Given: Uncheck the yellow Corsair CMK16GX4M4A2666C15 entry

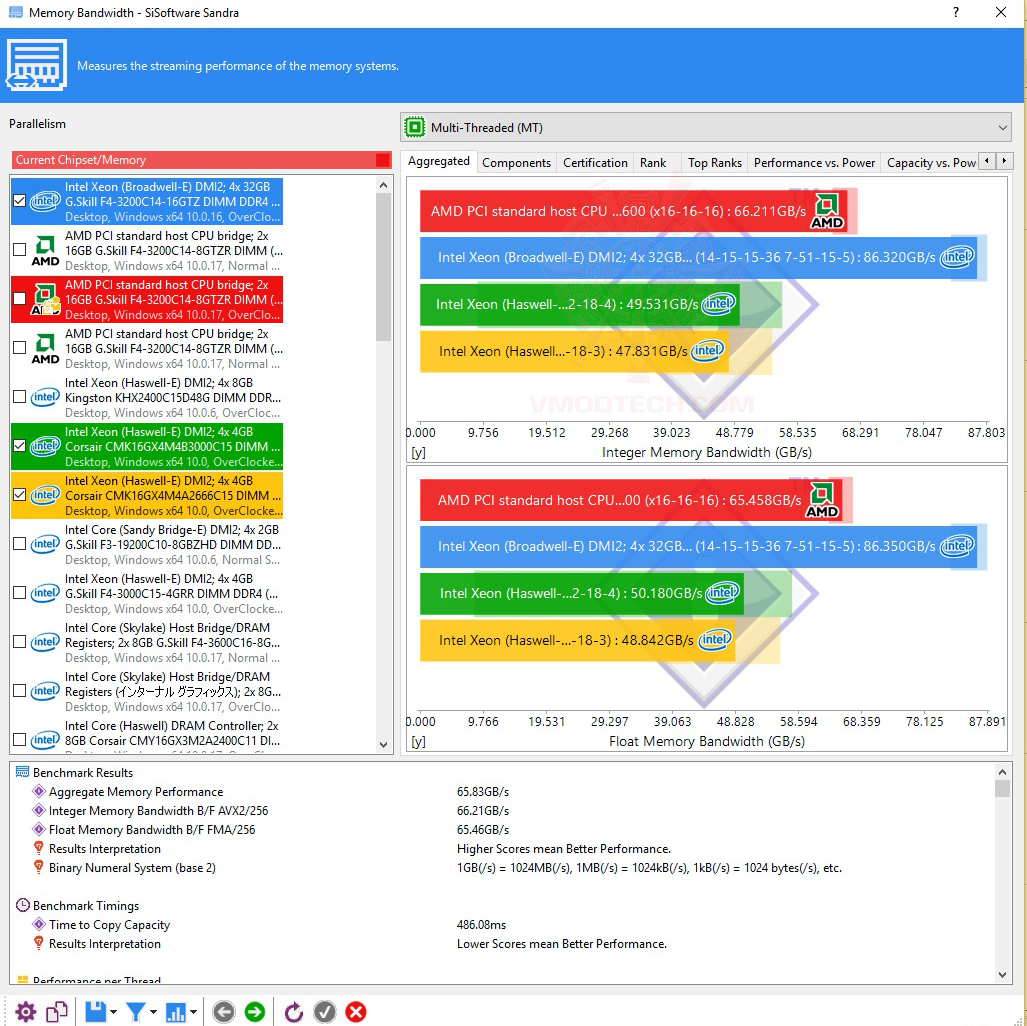Looking at the screenshot, I should tap(20, 495).
